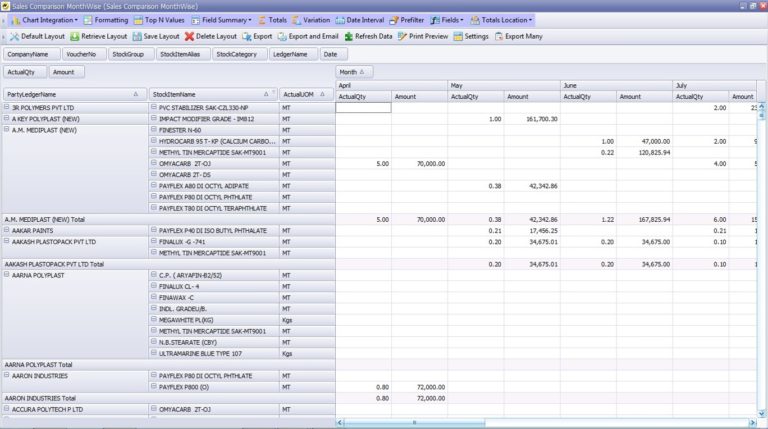Click the Prefilter funnel icon

pyautogui.click(x=399, y=20)
